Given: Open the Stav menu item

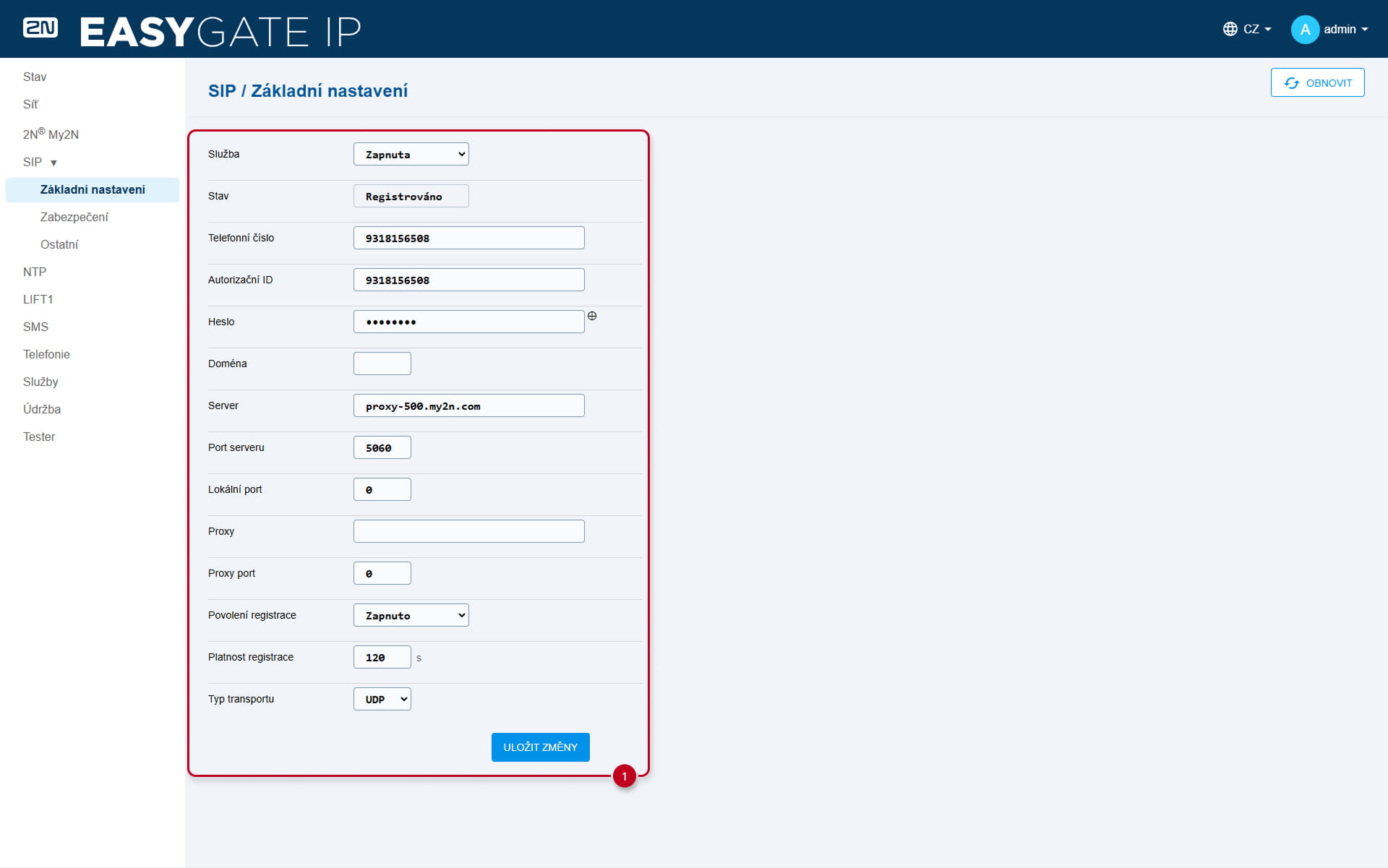Looking at the screenshot, I should coord(35,77).
